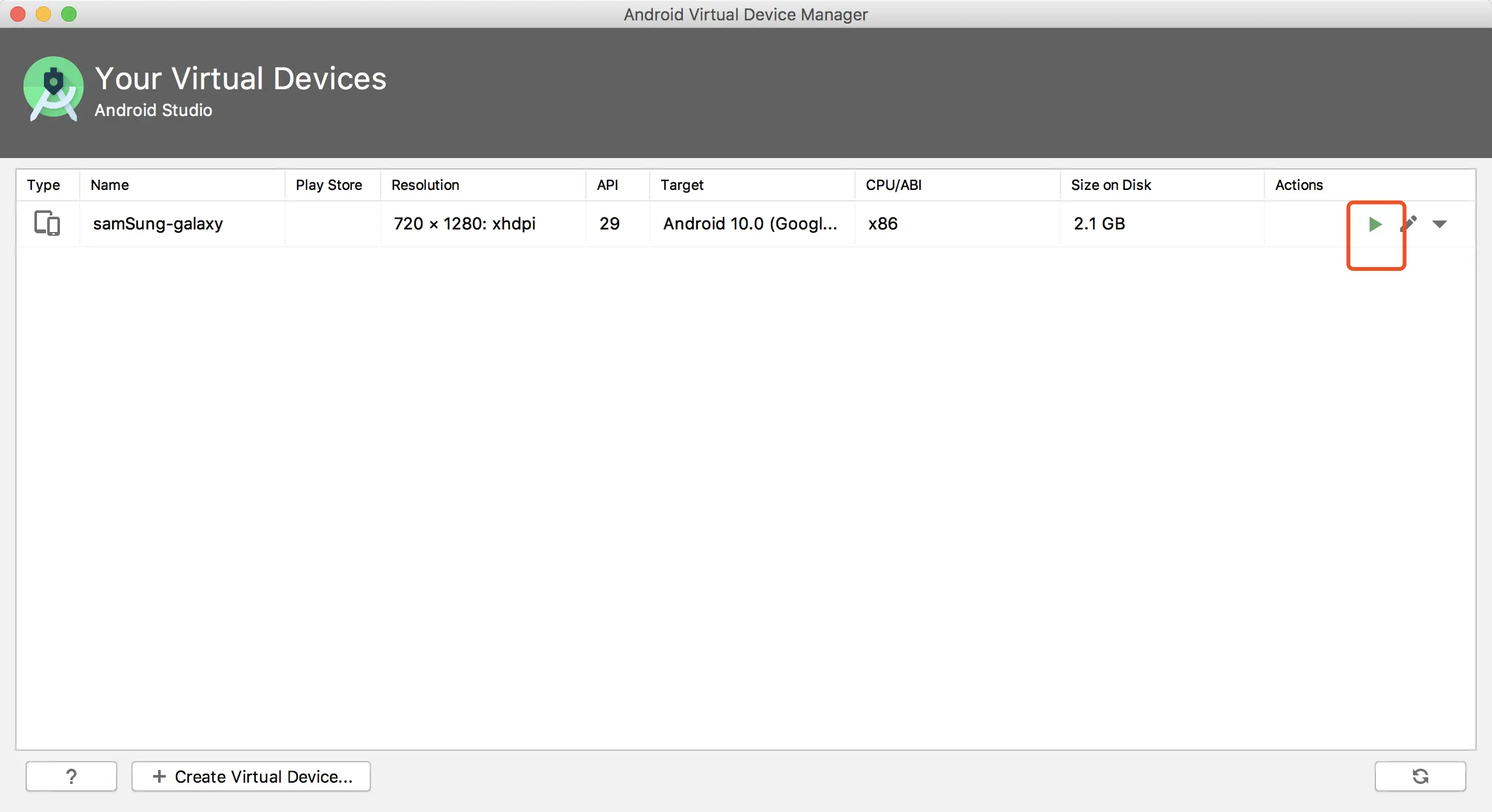Launch the samSung-galaxy emulator with play button
The height and width of the screenshot is (812, 1492).
click(x=1375, y=224)
